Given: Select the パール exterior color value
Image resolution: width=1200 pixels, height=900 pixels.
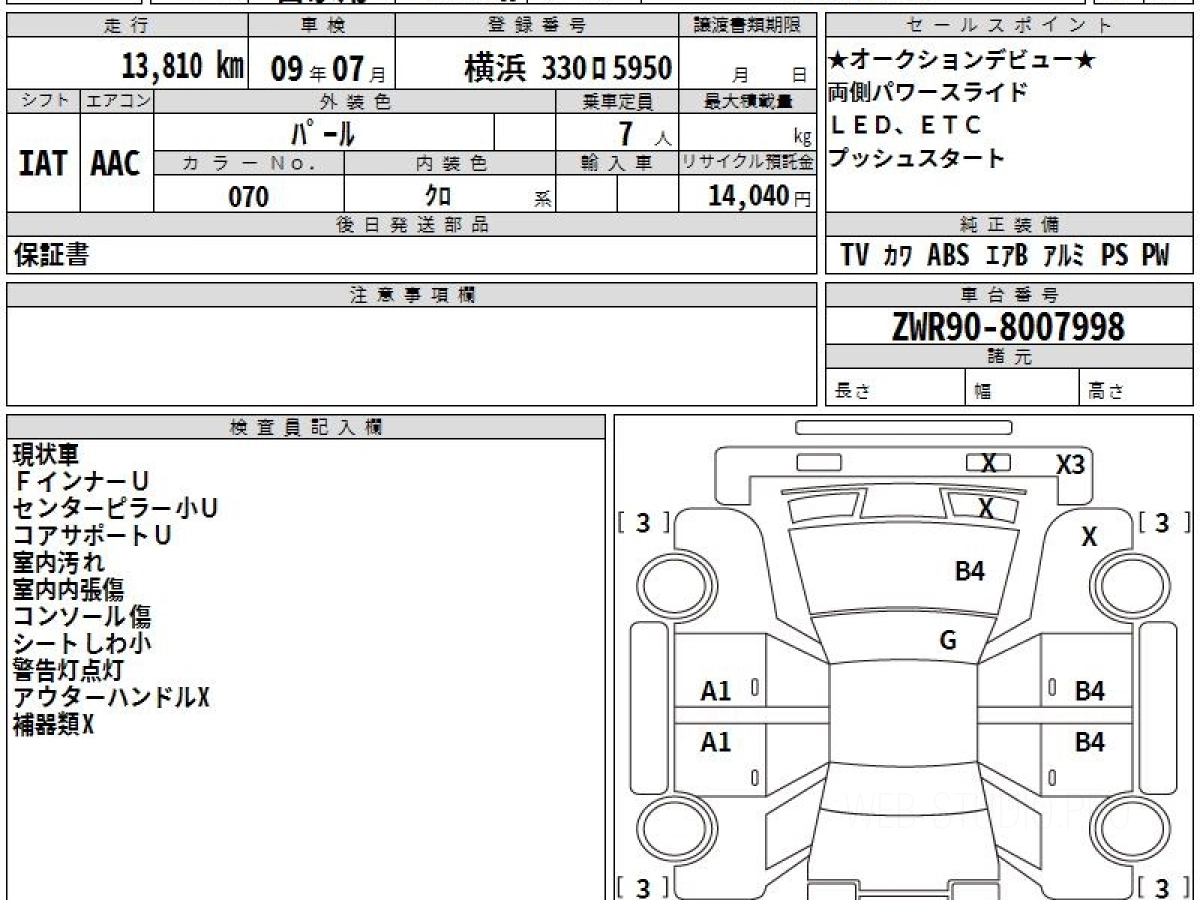Looking at the screenshot, I should click(x=323, y=131).
